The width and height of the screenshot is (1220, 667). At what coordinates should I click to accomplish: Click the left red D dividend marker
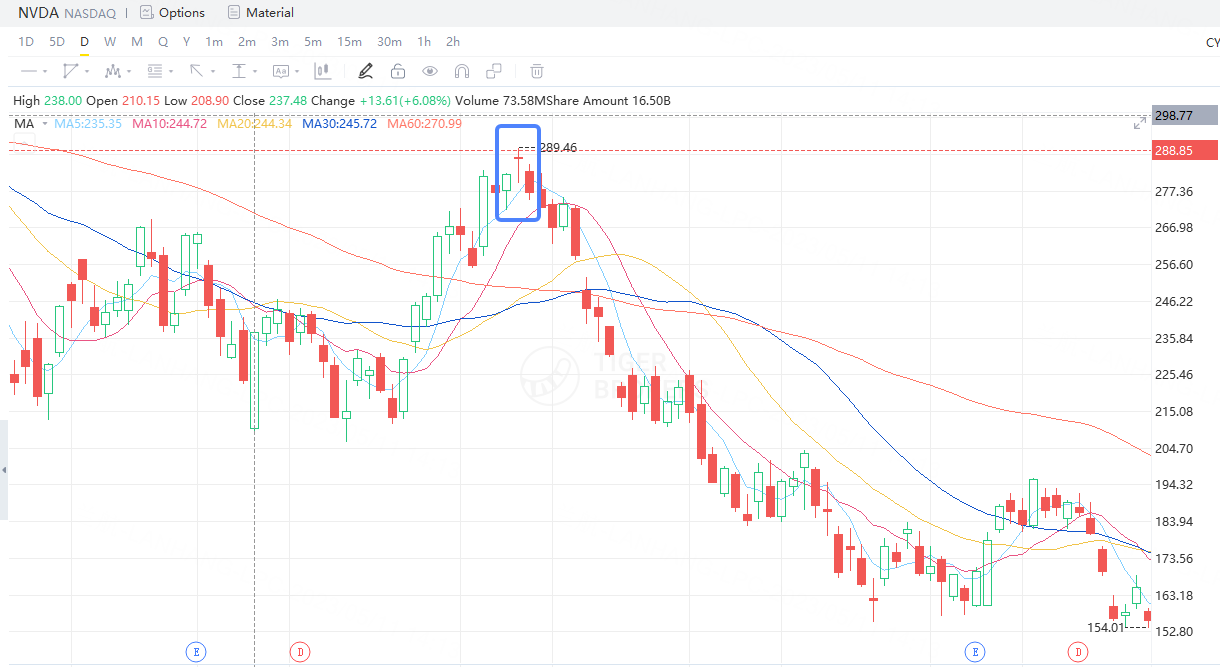click(x=299, y=652)
